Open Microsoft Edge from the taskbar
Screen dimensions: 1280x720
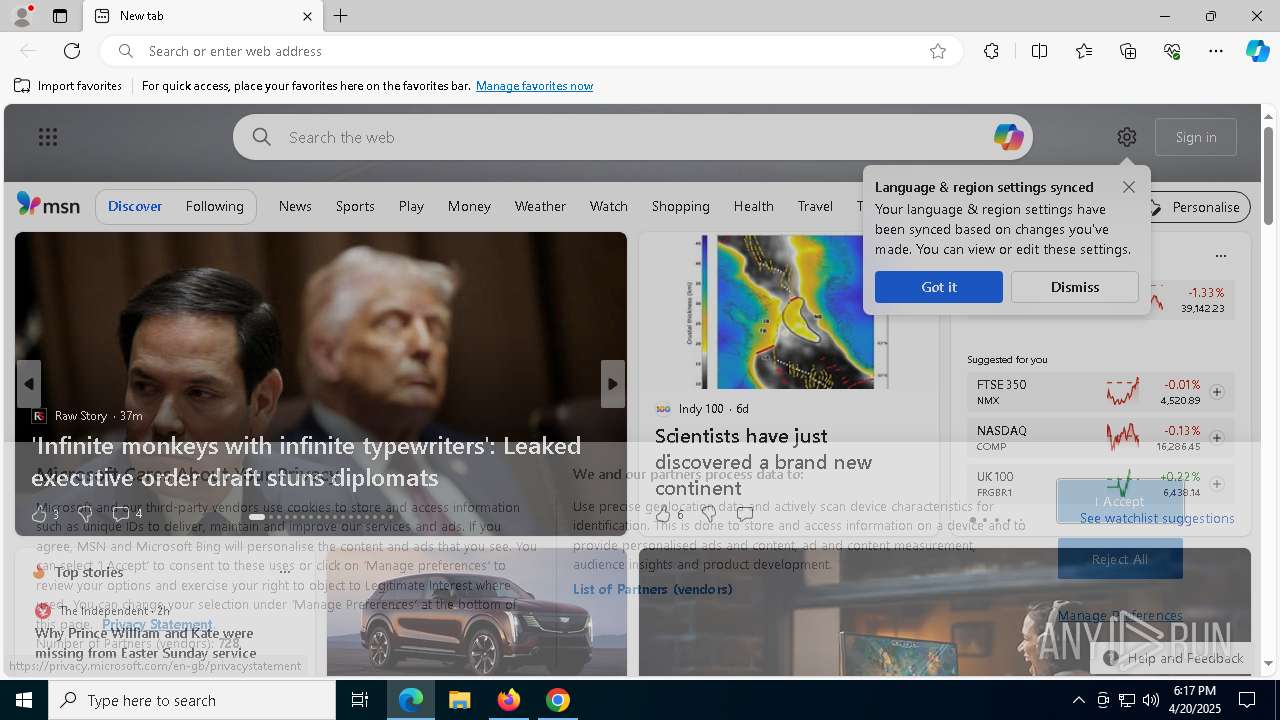coord(411,700)
